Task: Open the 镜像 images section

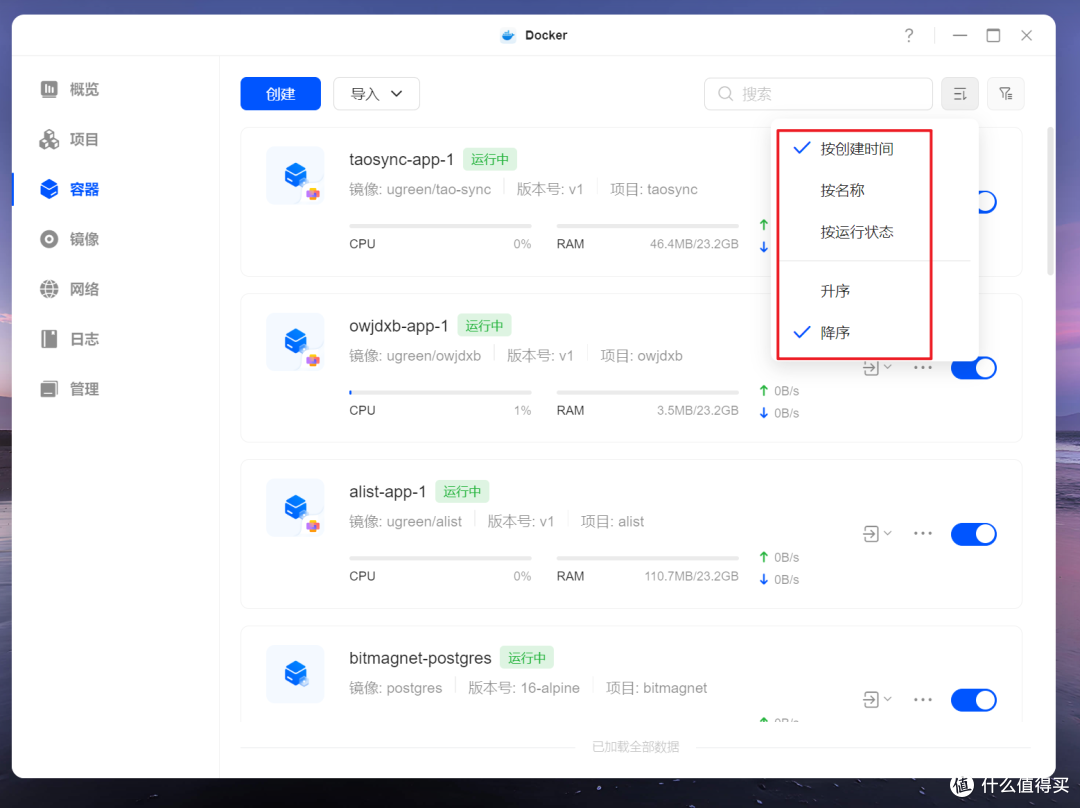Action: [x=70, y=239]
